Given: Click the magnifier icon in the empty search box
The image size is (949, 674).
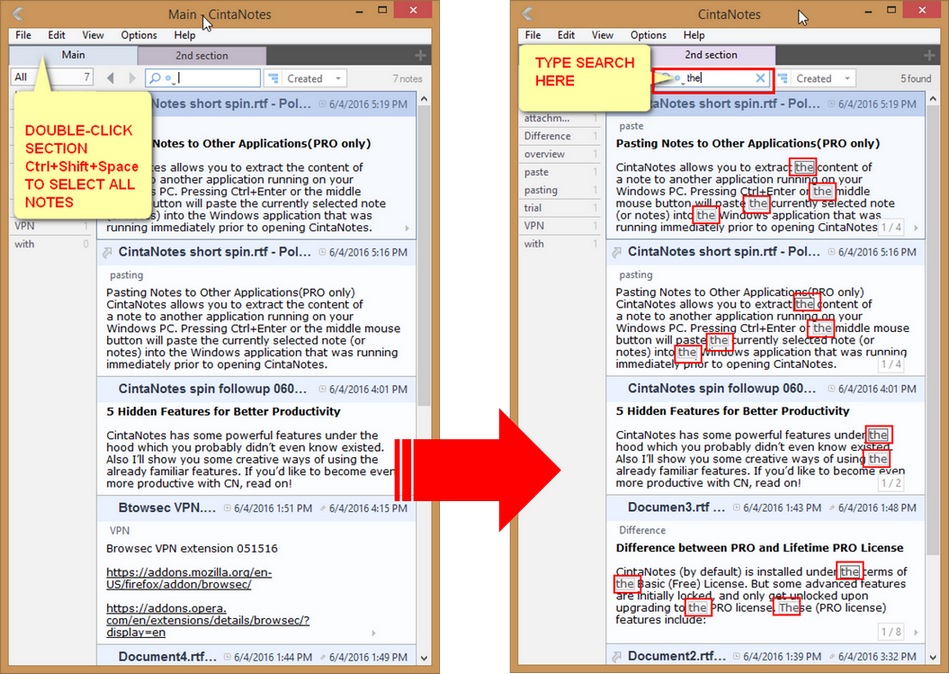Looking at the screenshot, I should [x=156, y=78].
